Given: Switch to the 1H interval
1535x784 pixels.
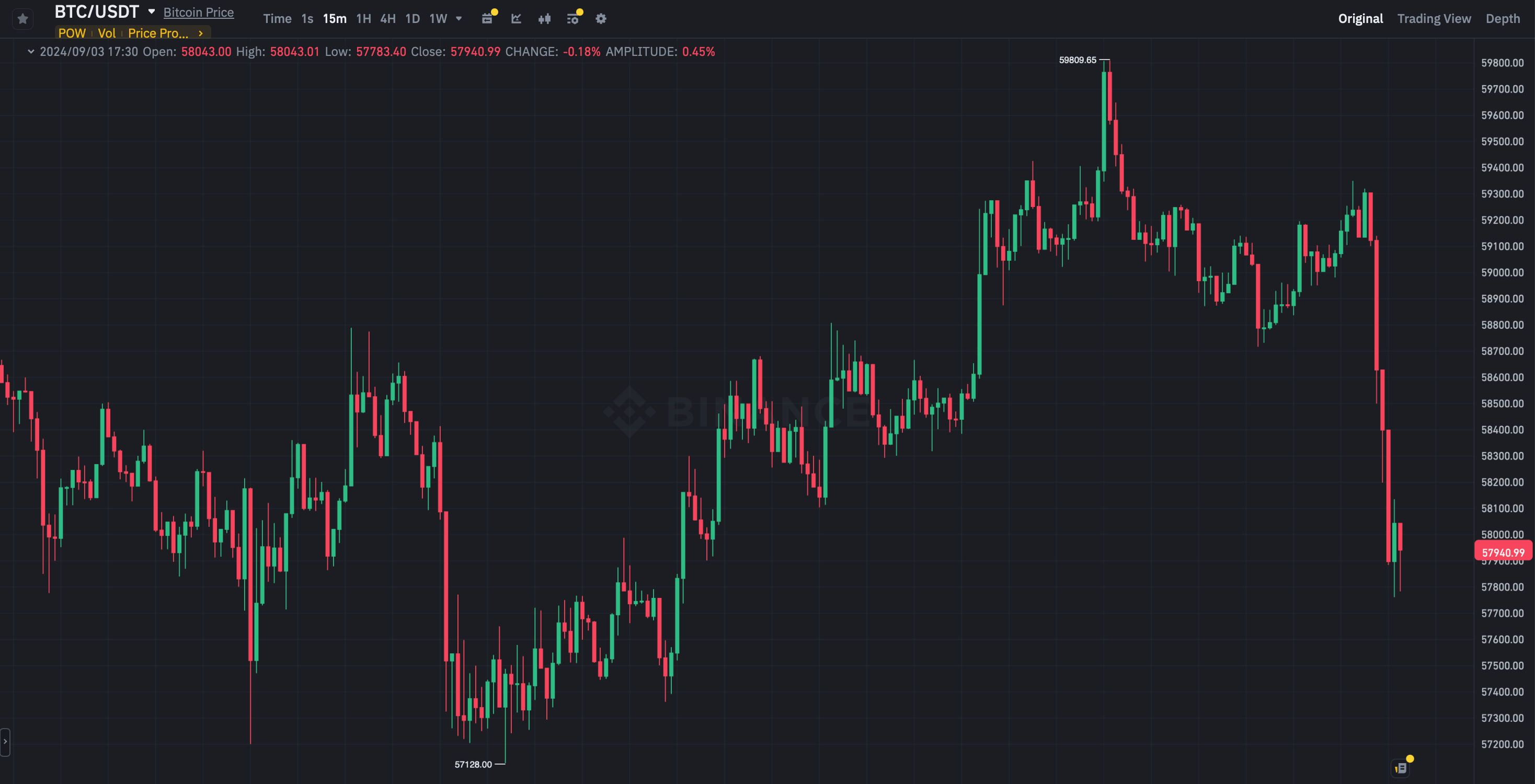Looking at the screenshot, I should (x=363, y=18).
